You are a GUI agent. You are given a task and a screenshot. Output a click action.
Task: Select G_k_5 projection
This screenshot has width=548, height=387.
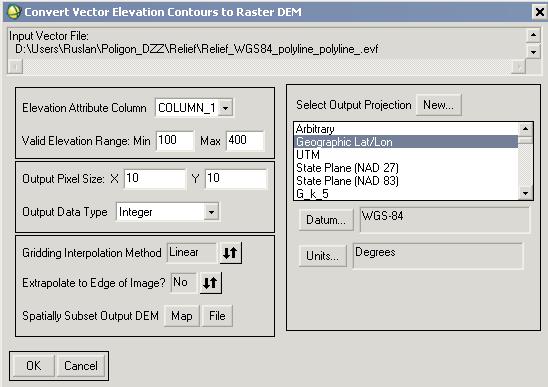click(x=406, y=194)
